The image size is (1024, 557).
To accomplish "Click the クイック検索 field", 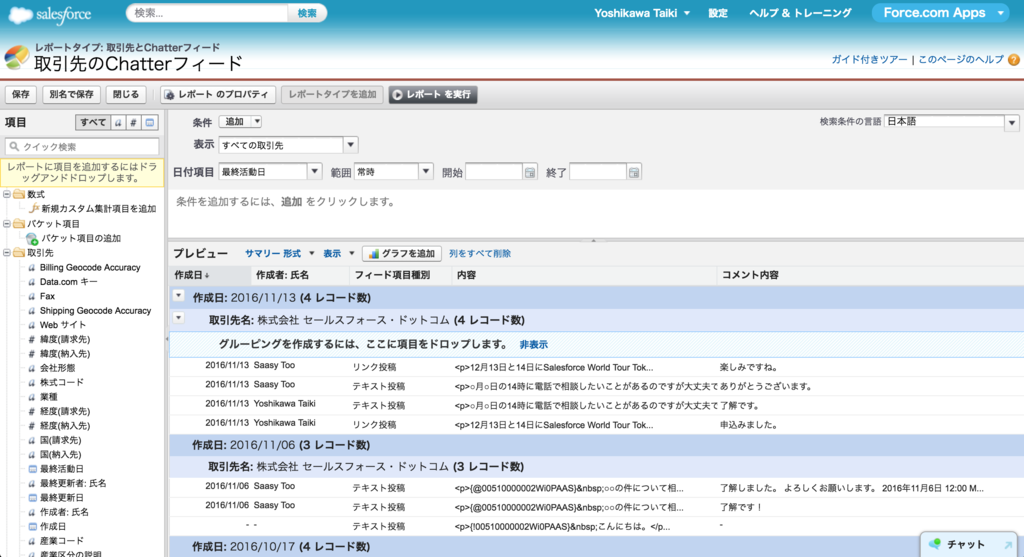I will (x=82, y=147).
